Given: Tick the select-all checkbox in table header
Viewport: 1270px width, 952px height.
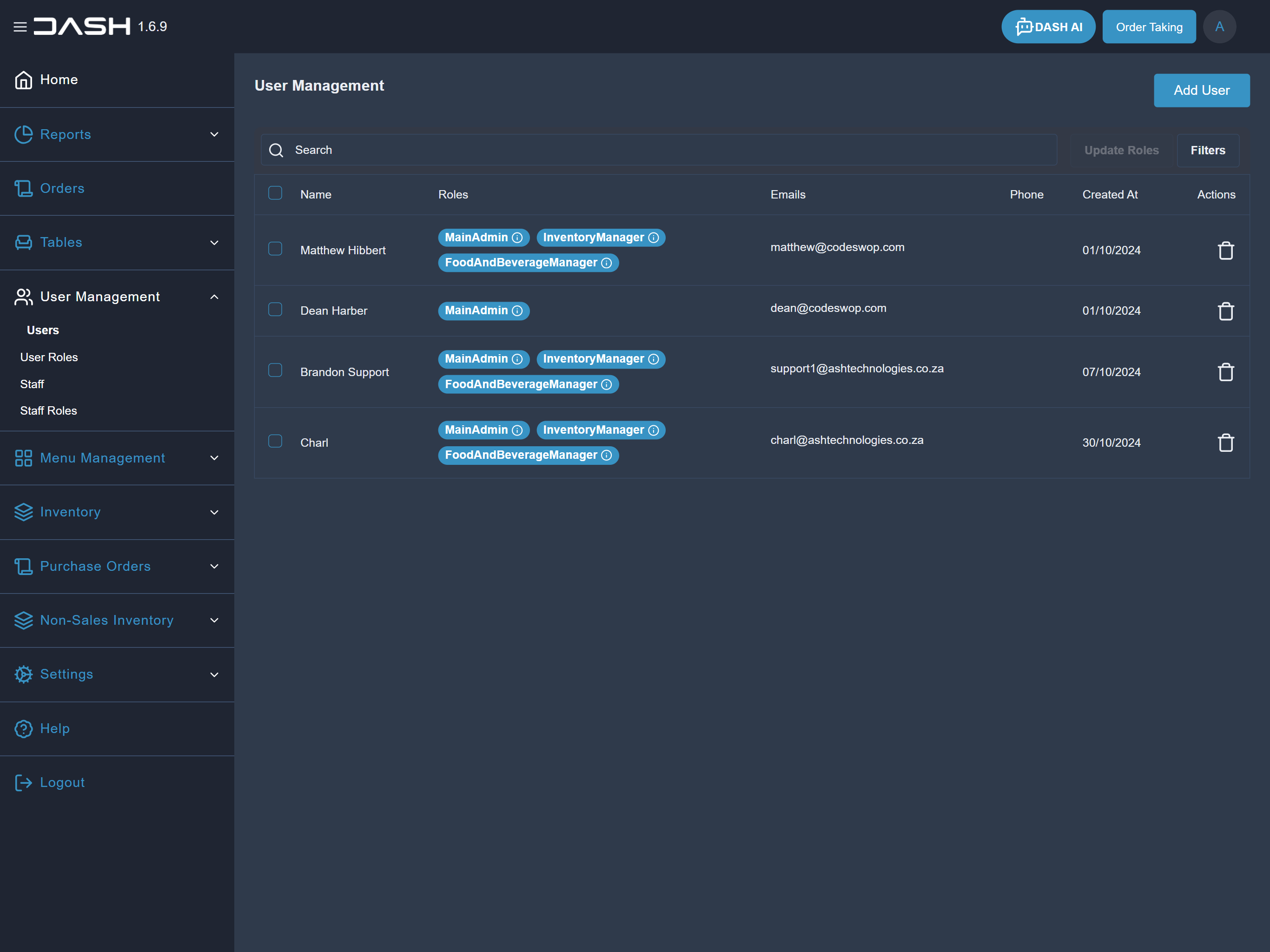Looking at the screenshot, I should 275,193.
